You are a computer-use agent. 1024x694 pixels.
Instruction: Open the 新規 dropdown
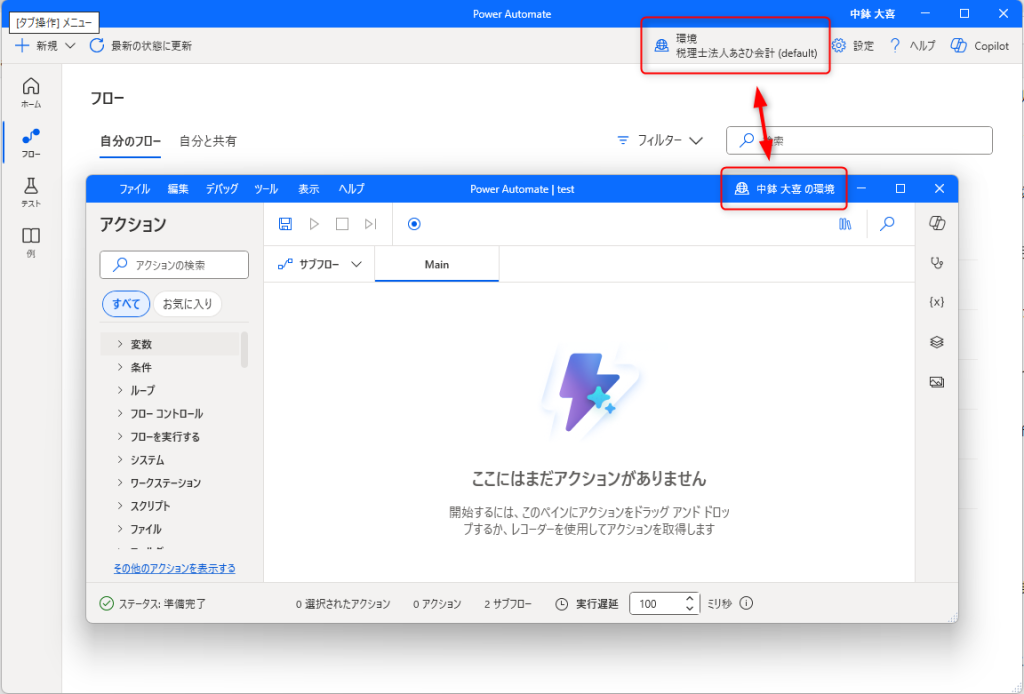tap(45, 46)
